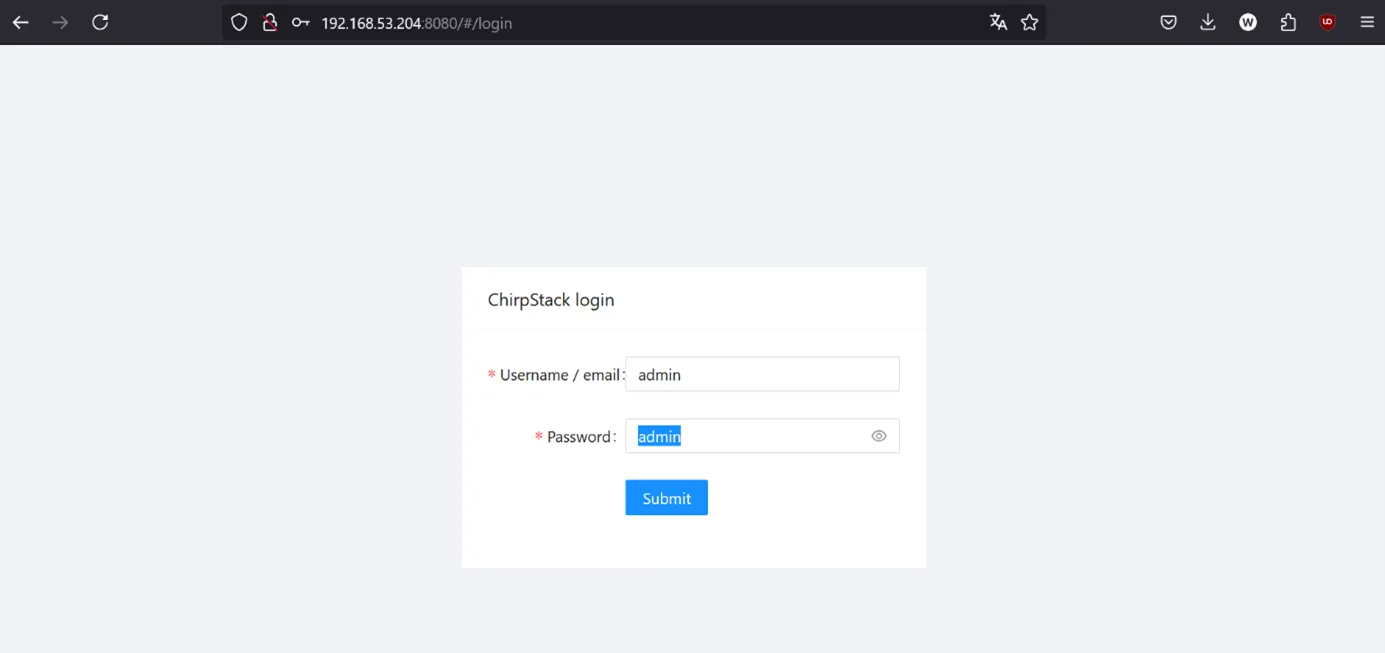1385x653 pixels.
Task: Save page to Pocket
Action: 1168,22
